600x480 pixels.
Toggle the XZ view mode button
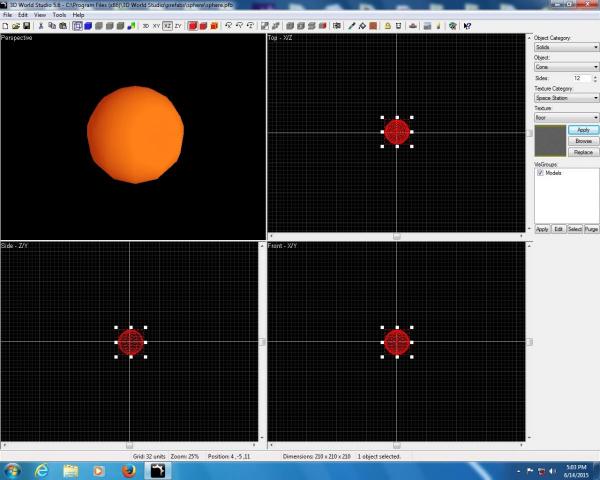click(x=167, y=25)
